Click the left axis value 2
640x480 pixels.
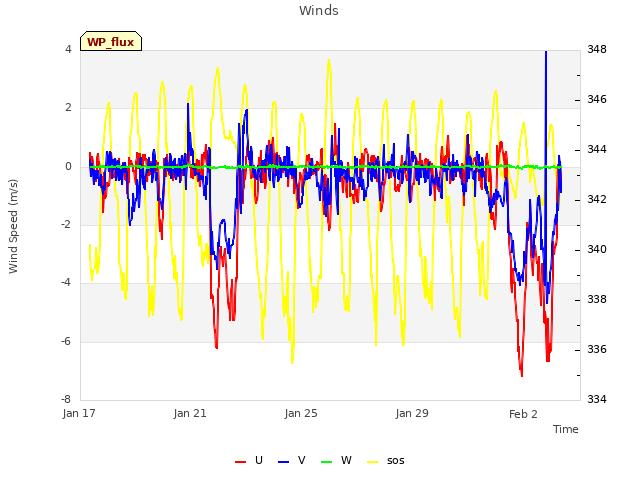[68, 108]
